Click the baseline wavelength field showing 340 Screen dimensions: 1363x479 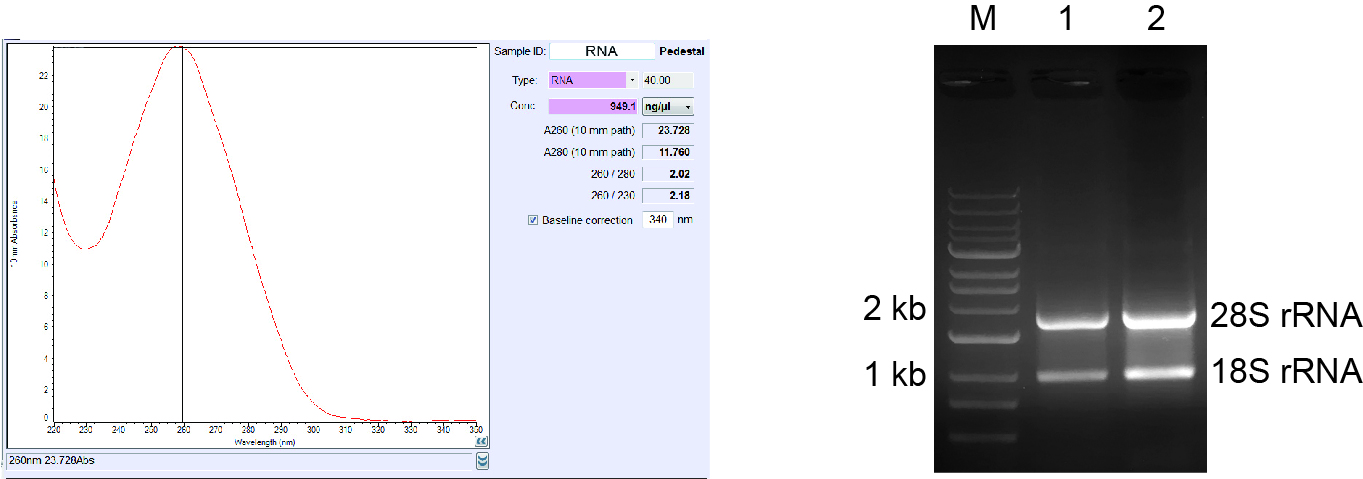tap(657, 220)
